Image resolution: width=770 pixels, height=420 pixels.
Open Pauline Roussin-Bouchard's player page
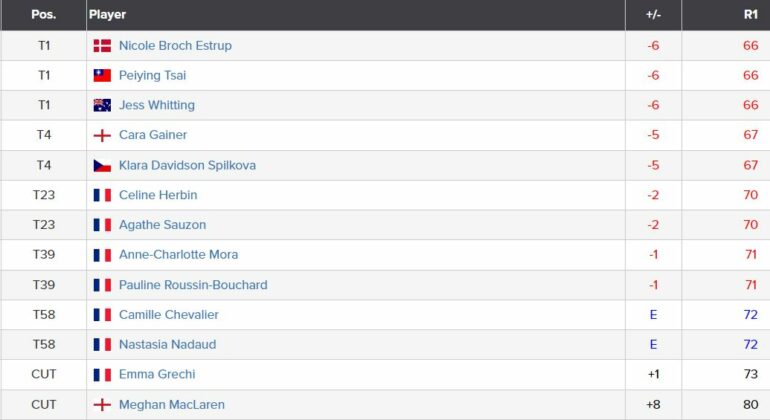tap(193, 285)
